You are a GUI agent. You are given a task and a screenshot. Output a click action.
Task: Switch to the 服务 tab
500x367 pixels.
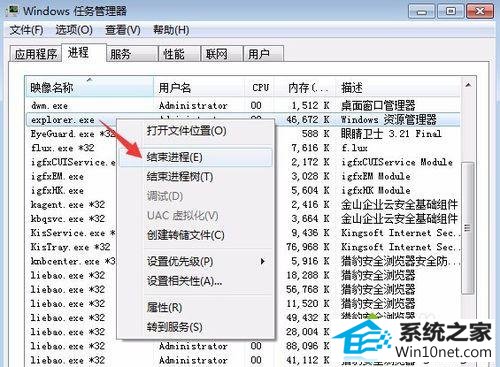(x=132, y=54)
